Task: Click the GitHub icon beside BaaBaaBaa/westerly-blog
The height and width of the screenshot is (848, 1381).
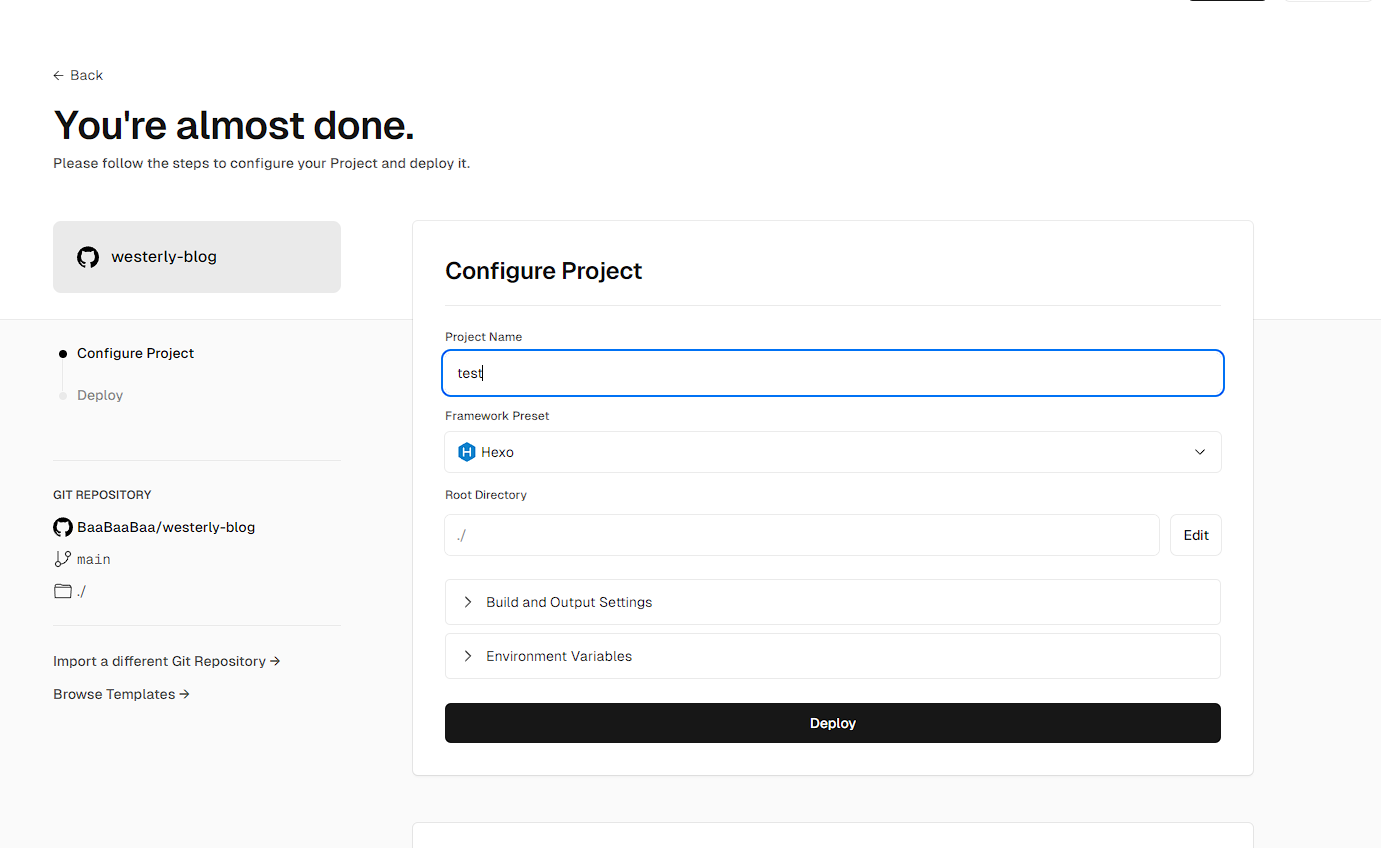Action: [63, 527]
